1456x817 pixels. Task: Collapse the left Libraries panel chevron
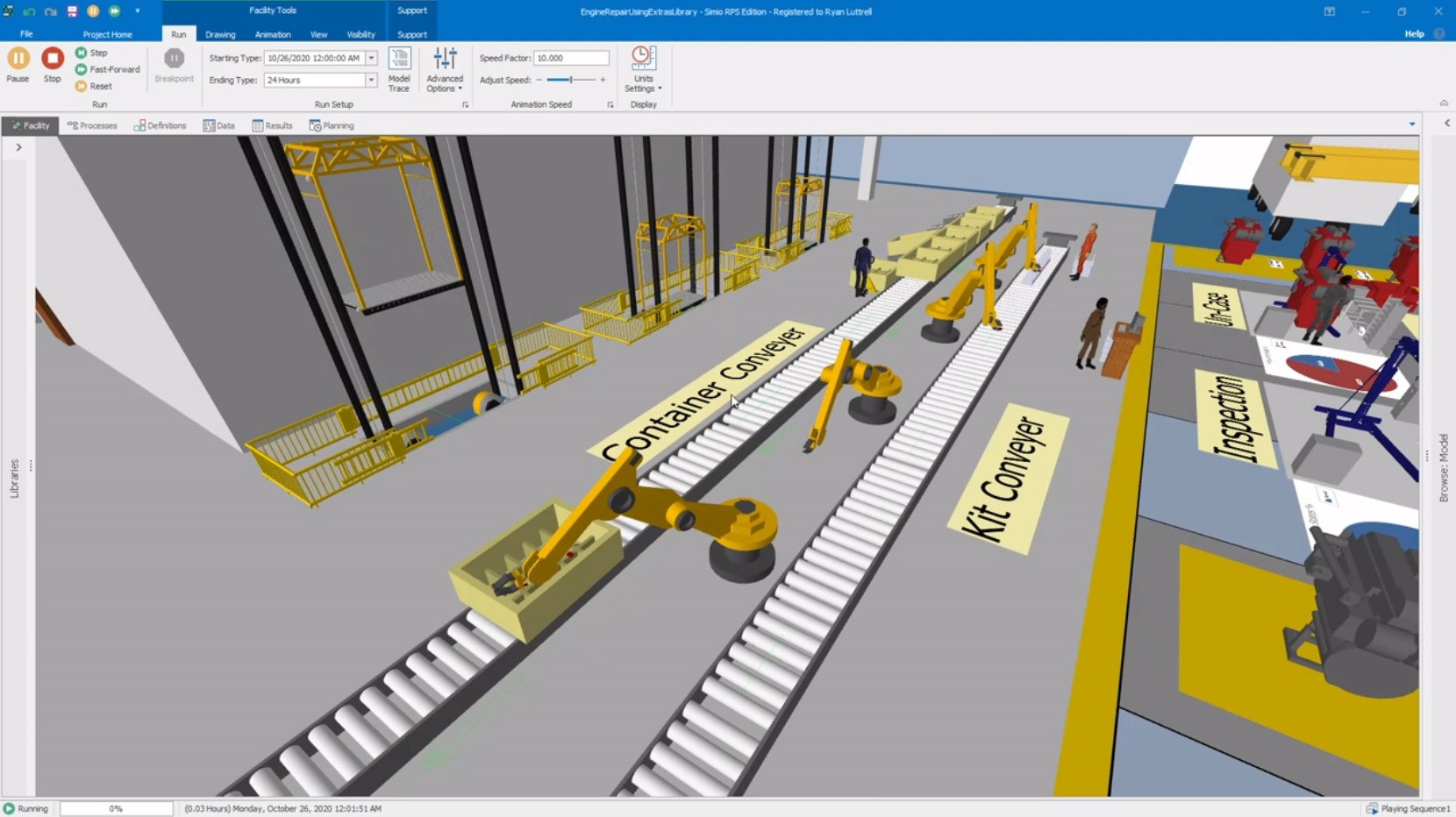(x=18, y=146)
